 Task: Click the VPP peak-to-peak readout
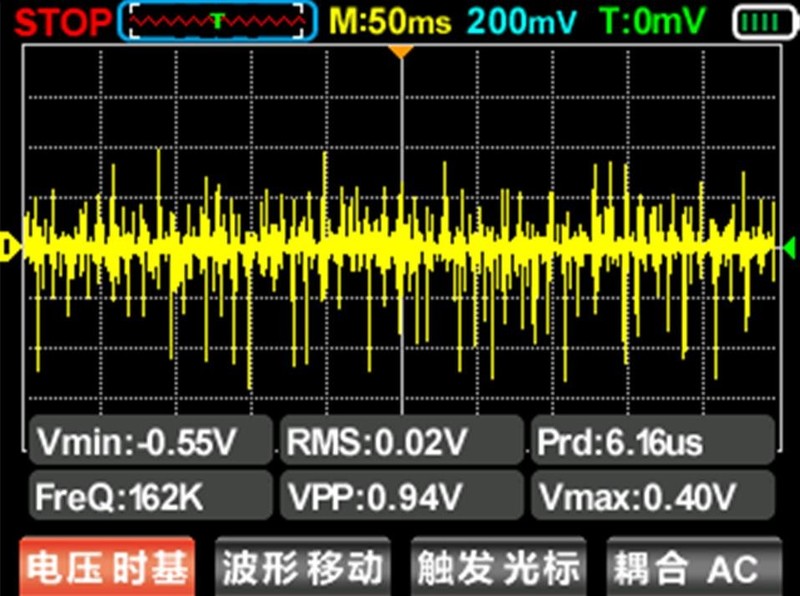[x=400, y=494]
